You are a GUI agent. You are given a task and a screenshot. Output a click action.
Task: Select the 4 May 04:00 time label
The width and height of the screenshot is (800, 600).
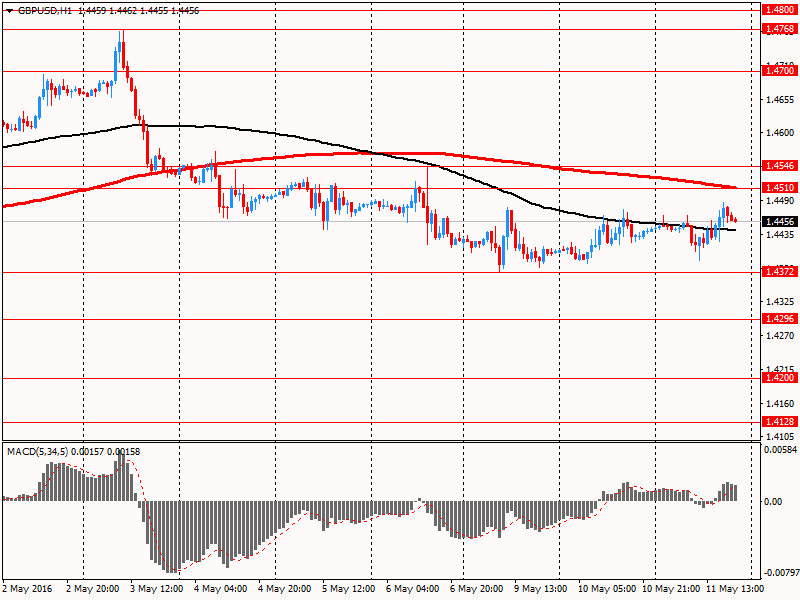(221, 589)
